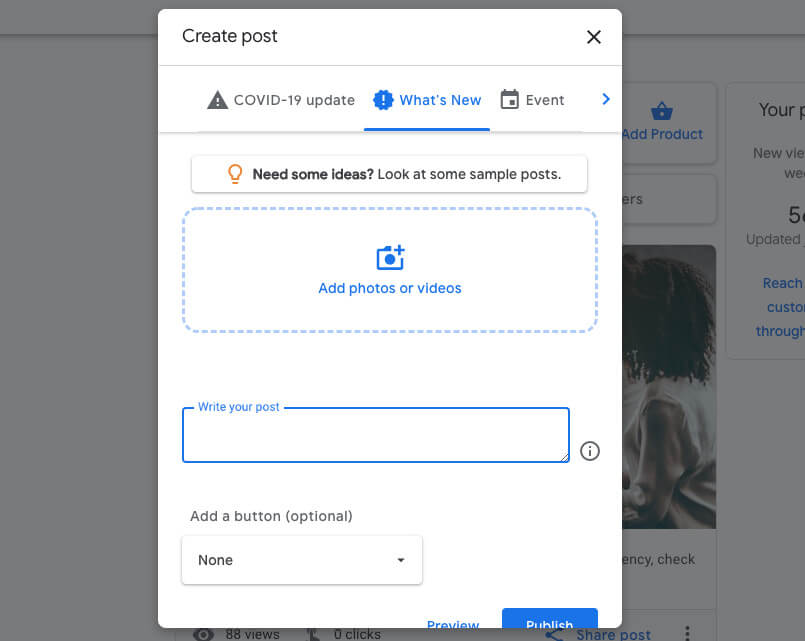Click the camera icon to add photos
805x641 pixels.
[390, 258]
